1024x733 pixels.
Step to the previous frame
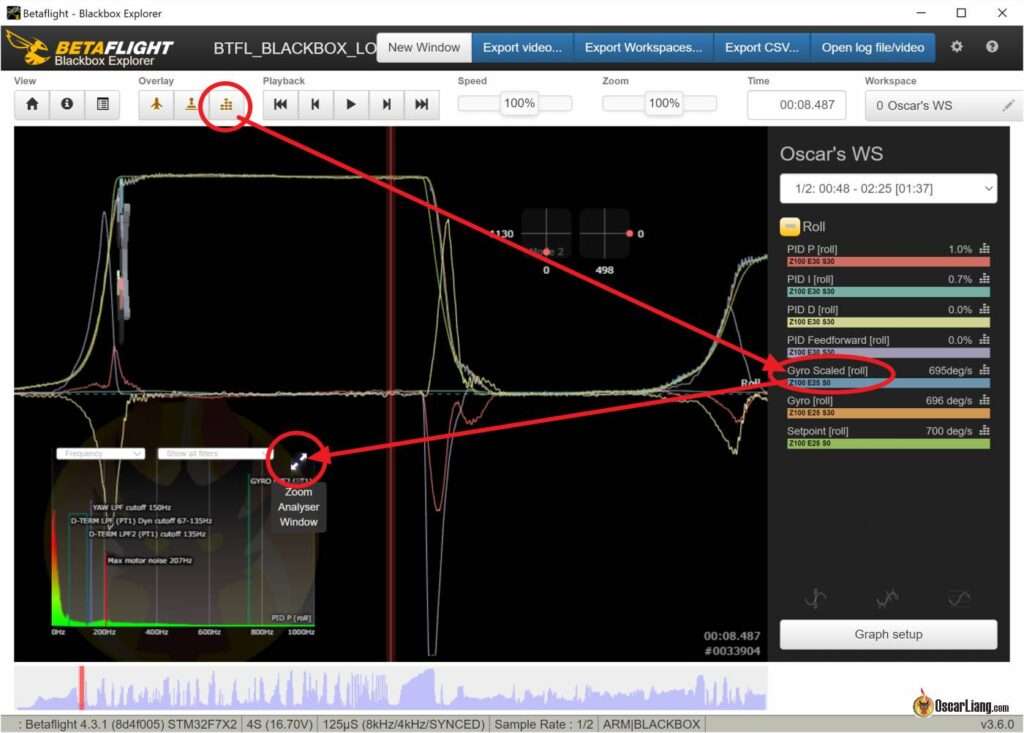pyautogui.click(x=315, y=105)
